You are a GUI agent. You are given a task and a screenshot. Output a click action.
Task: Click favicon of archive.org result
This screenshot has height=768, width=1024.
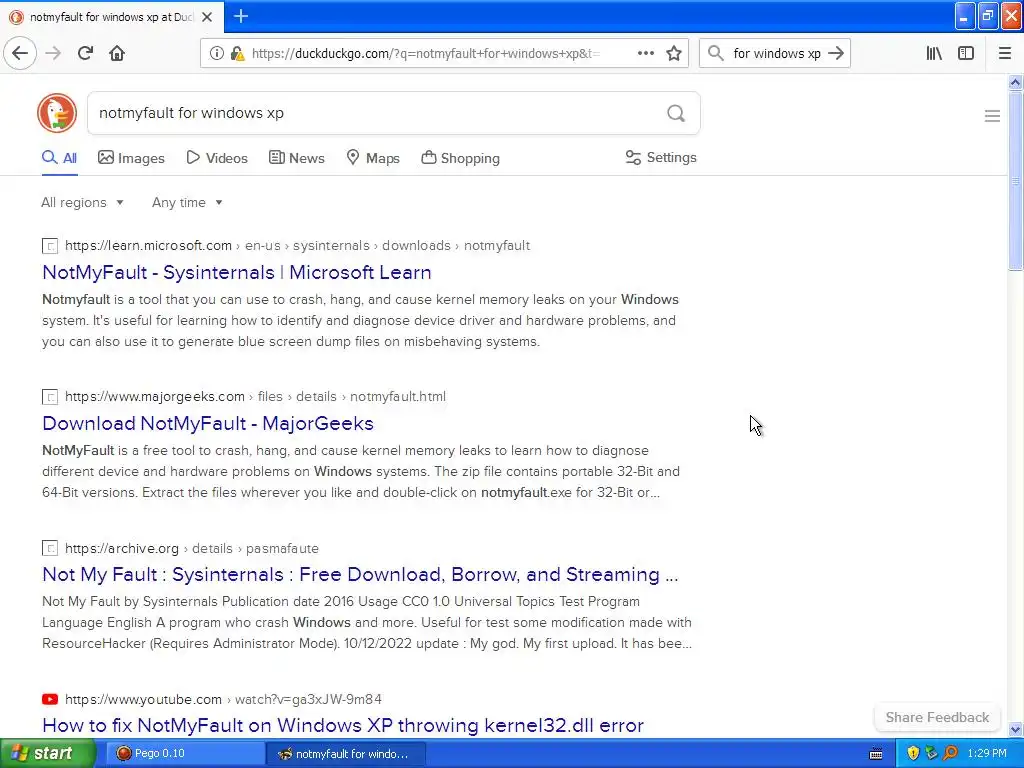pyautogui.click(x=50, y=549)
